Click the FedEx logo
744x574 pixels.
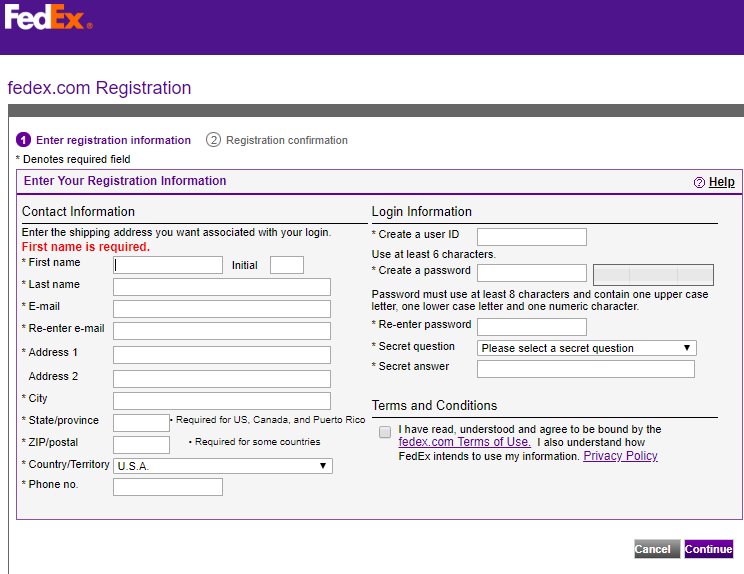click(x=48, y=17)
